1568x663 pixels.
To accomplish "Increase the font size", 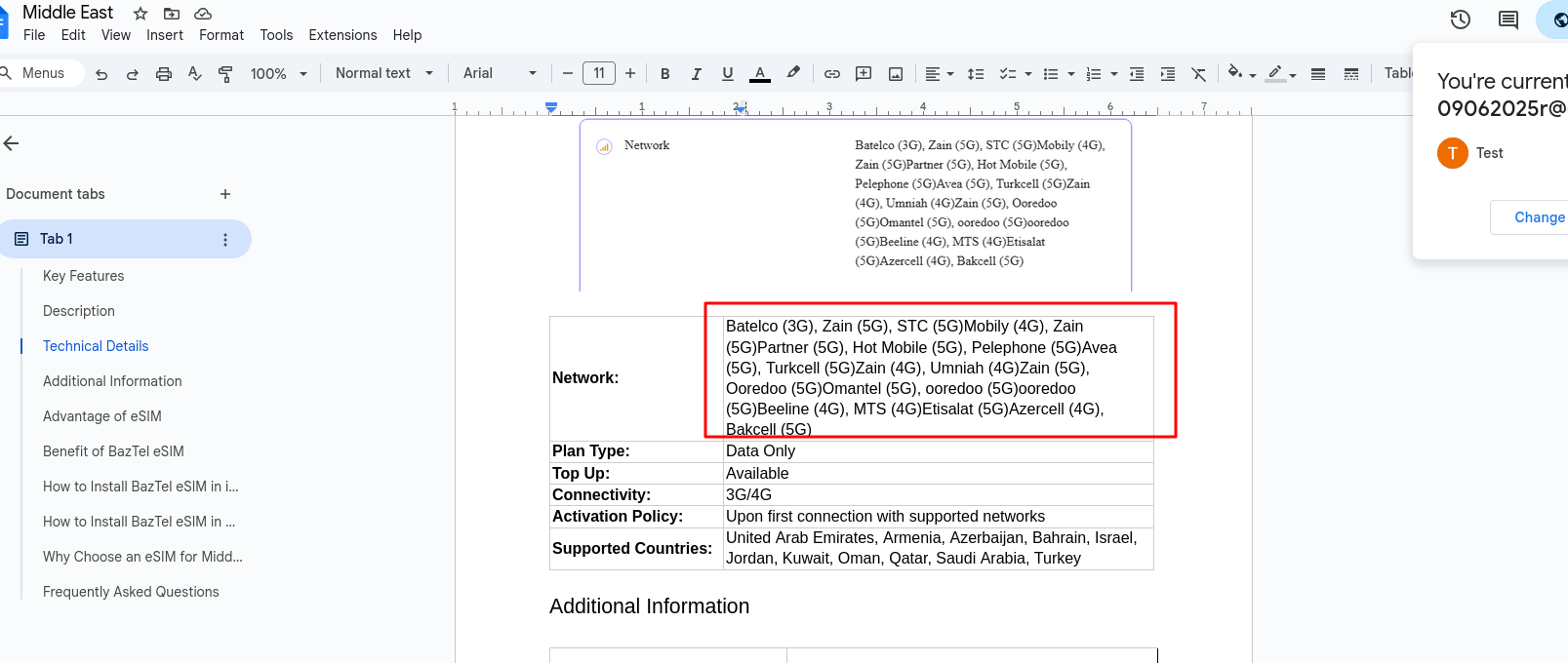I will tap(630, 73).
